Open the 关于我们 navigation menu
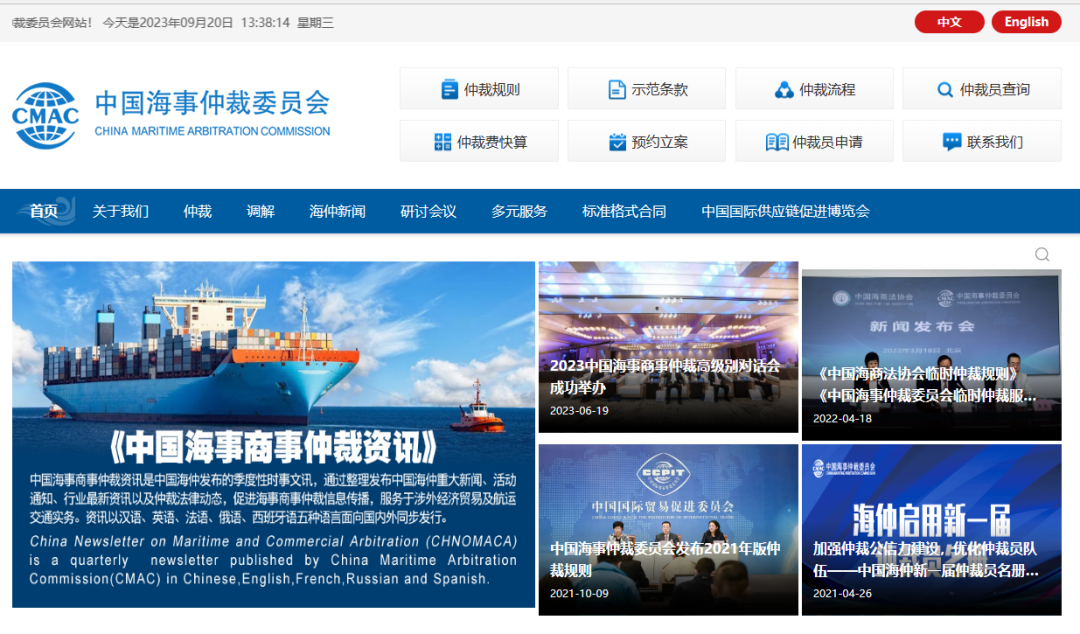Viewport: 1080px width, 634px height. pos(121,211)
